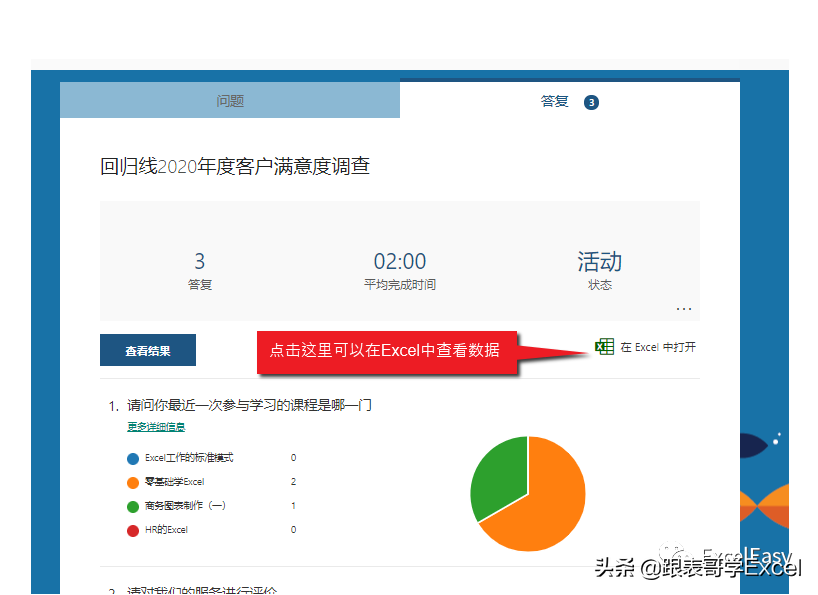This screenshot has width=818, height=595.
Task: Click the blue legend dot for Excel工作的标准模式
Action: click(133, 458)
